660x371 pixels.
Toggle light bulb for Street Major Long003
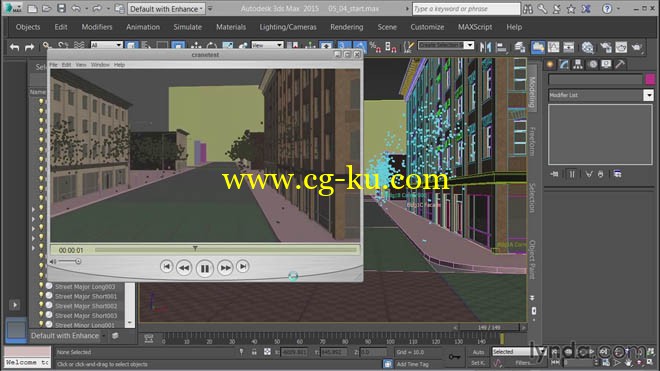(41, 286)
